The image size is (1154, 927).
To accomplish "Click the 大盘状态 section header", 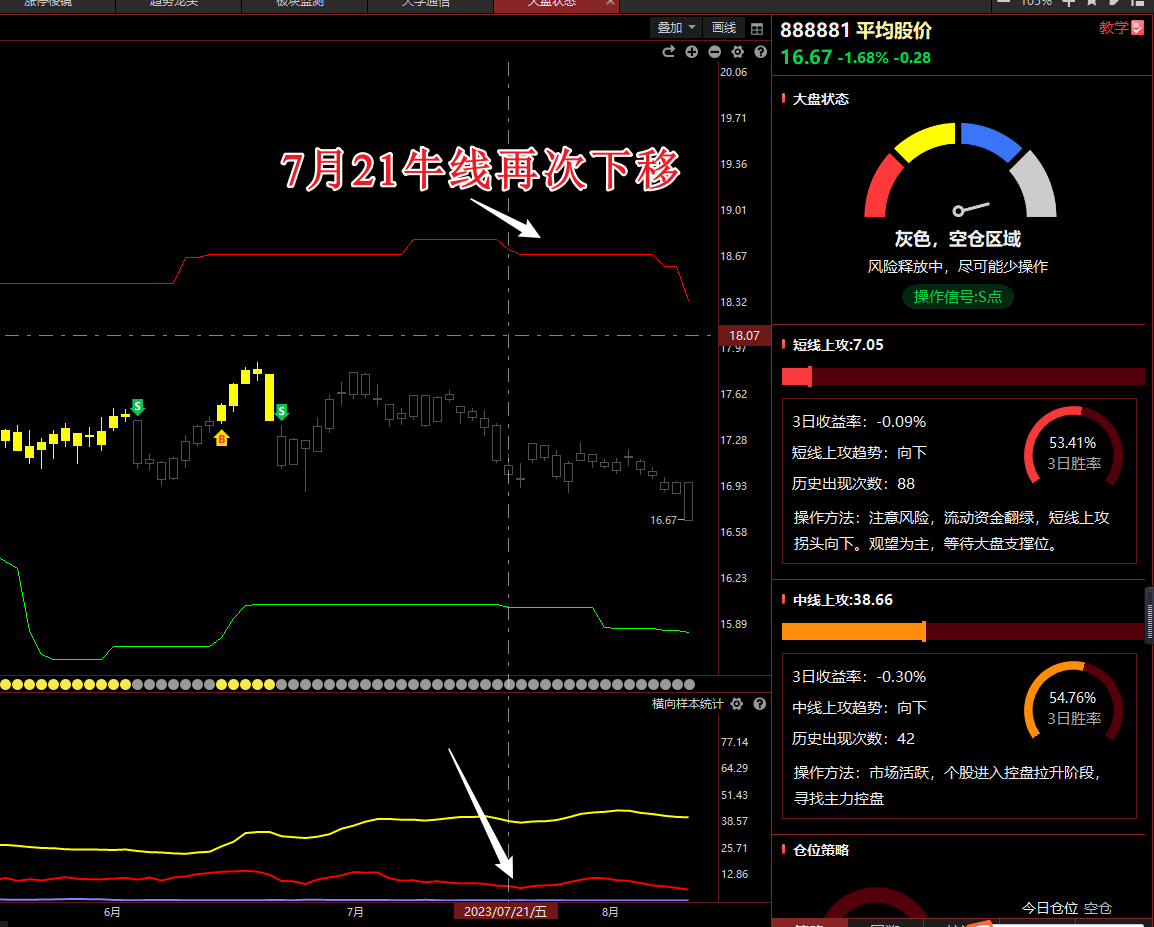I will 820,99.
